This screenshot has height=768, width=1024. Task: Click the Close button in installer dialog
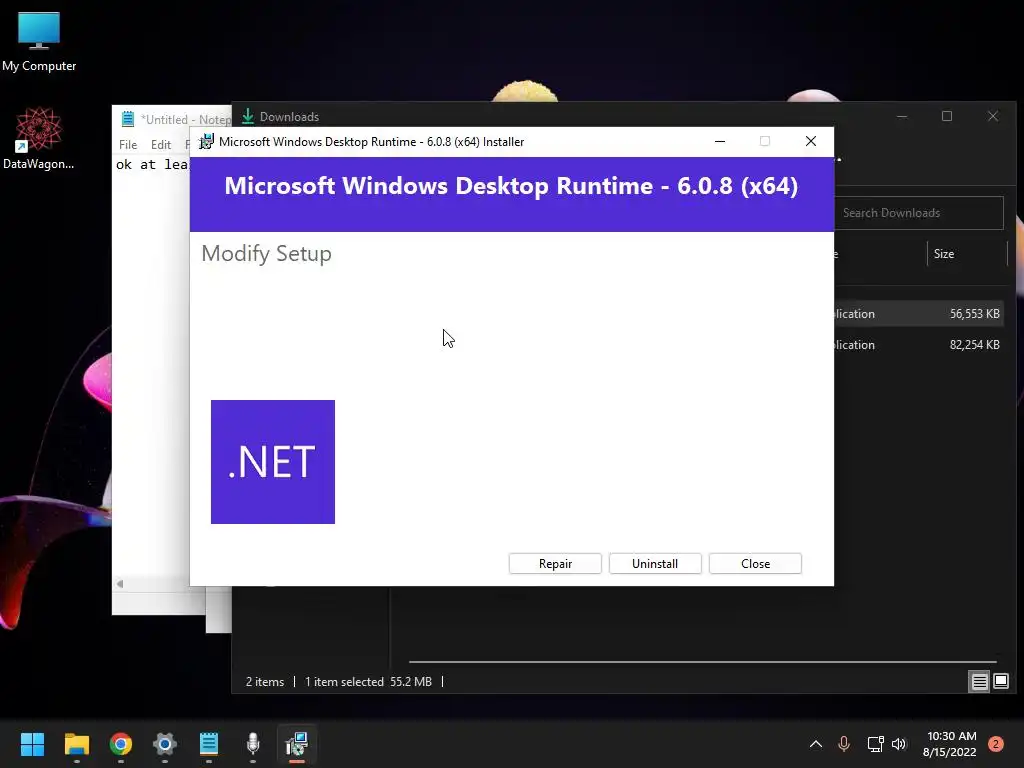pyautogui.click(x=755, y=564)
